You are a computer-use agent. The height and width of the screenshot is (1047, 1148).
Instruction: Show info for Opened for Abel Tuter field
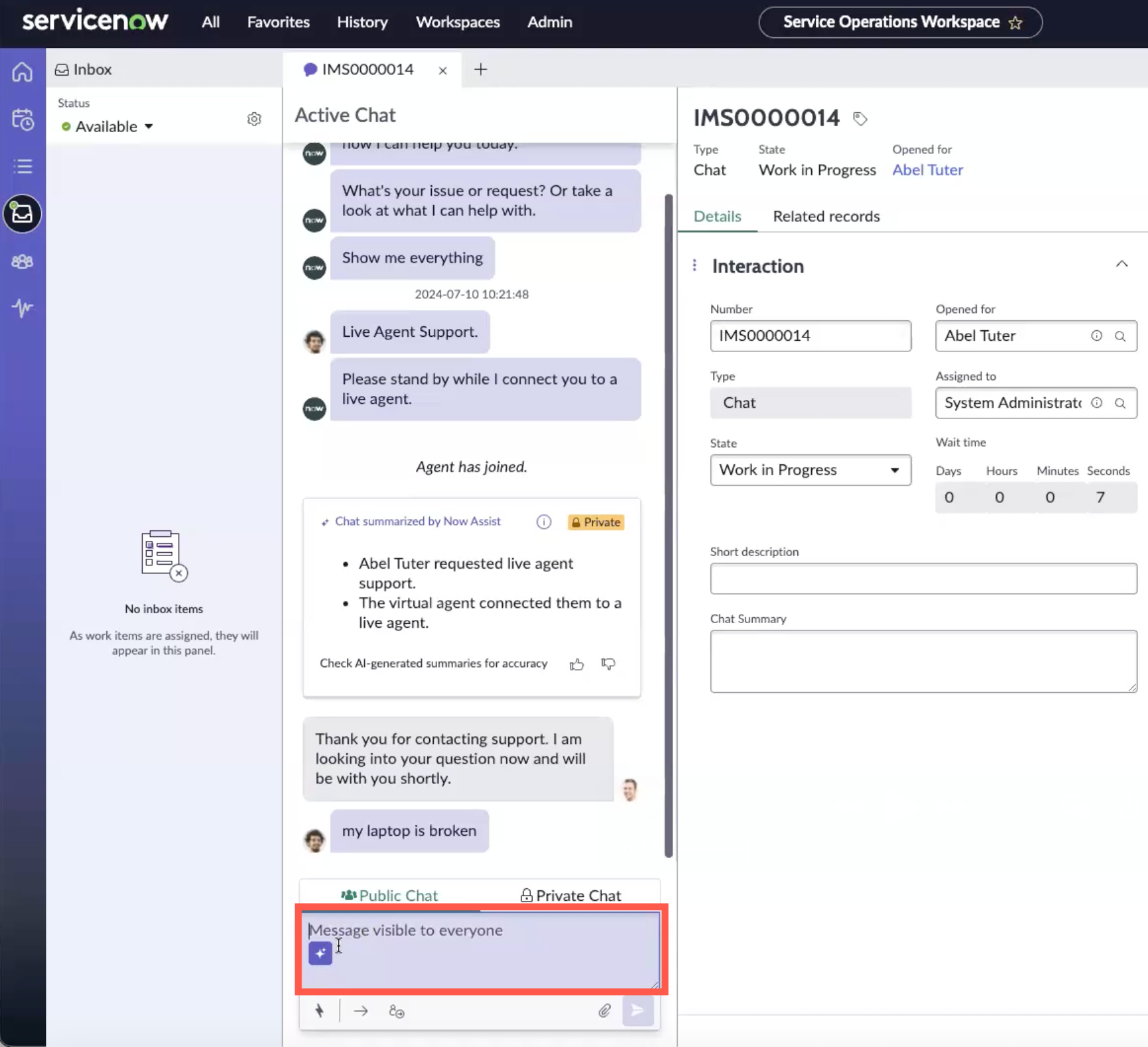1097,336
